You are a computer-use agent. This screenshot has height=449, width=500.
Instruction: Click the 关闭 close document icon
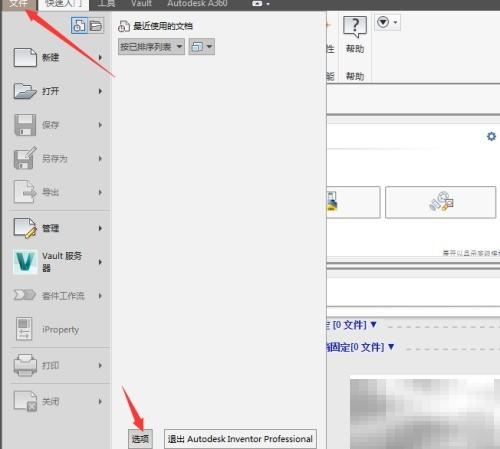pyautogui.click(x=25, y=401)
